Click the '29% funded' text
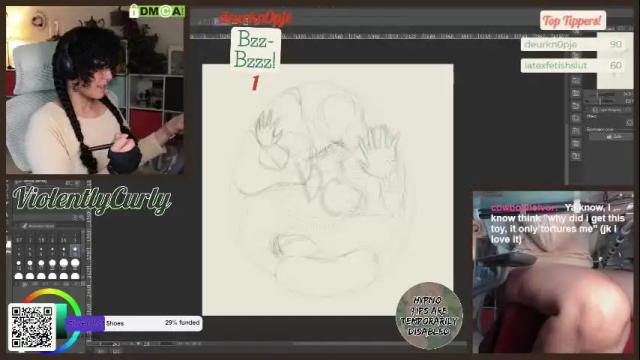 (x=182, y=323)
